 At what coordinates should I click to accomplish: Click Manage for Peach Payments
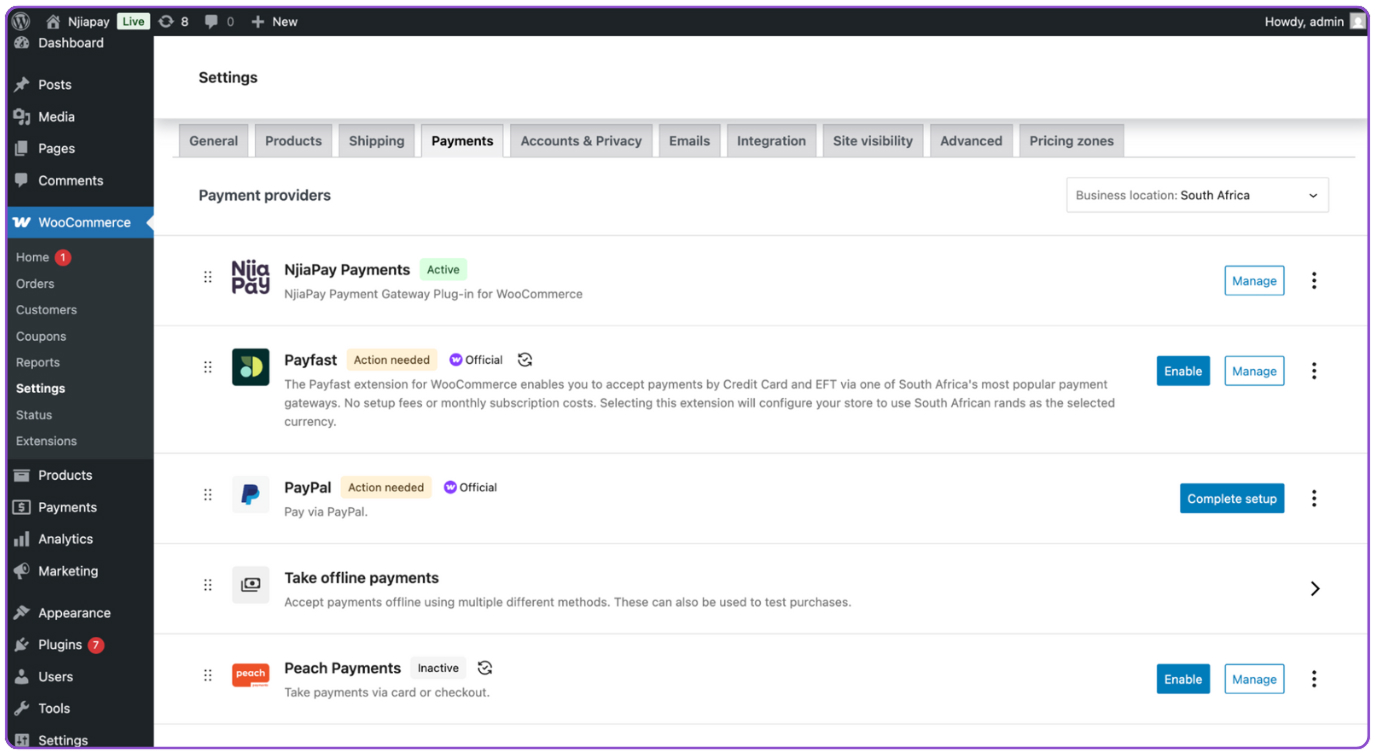[x=1254, y=679]
